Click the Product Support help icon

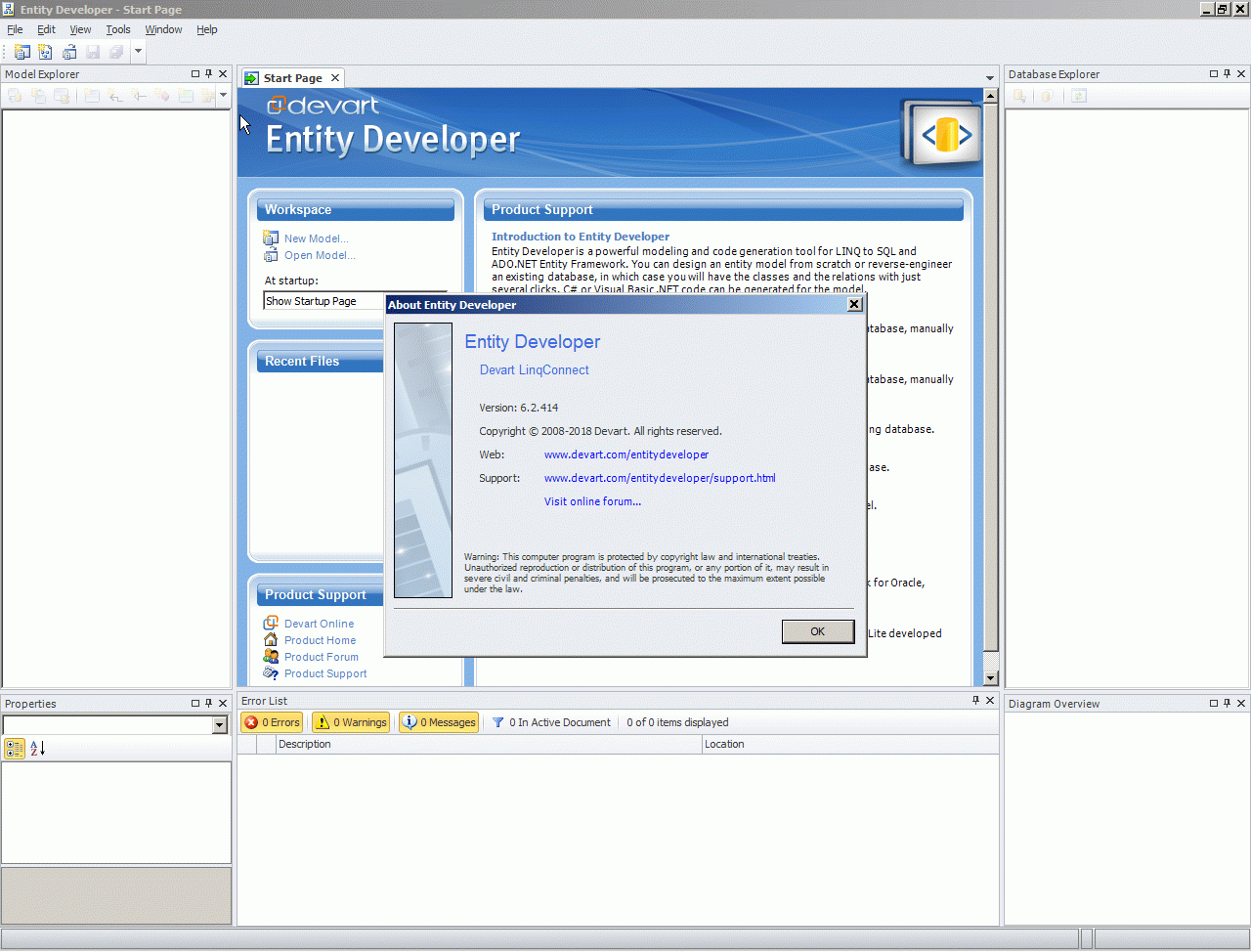tap(271, 673)
